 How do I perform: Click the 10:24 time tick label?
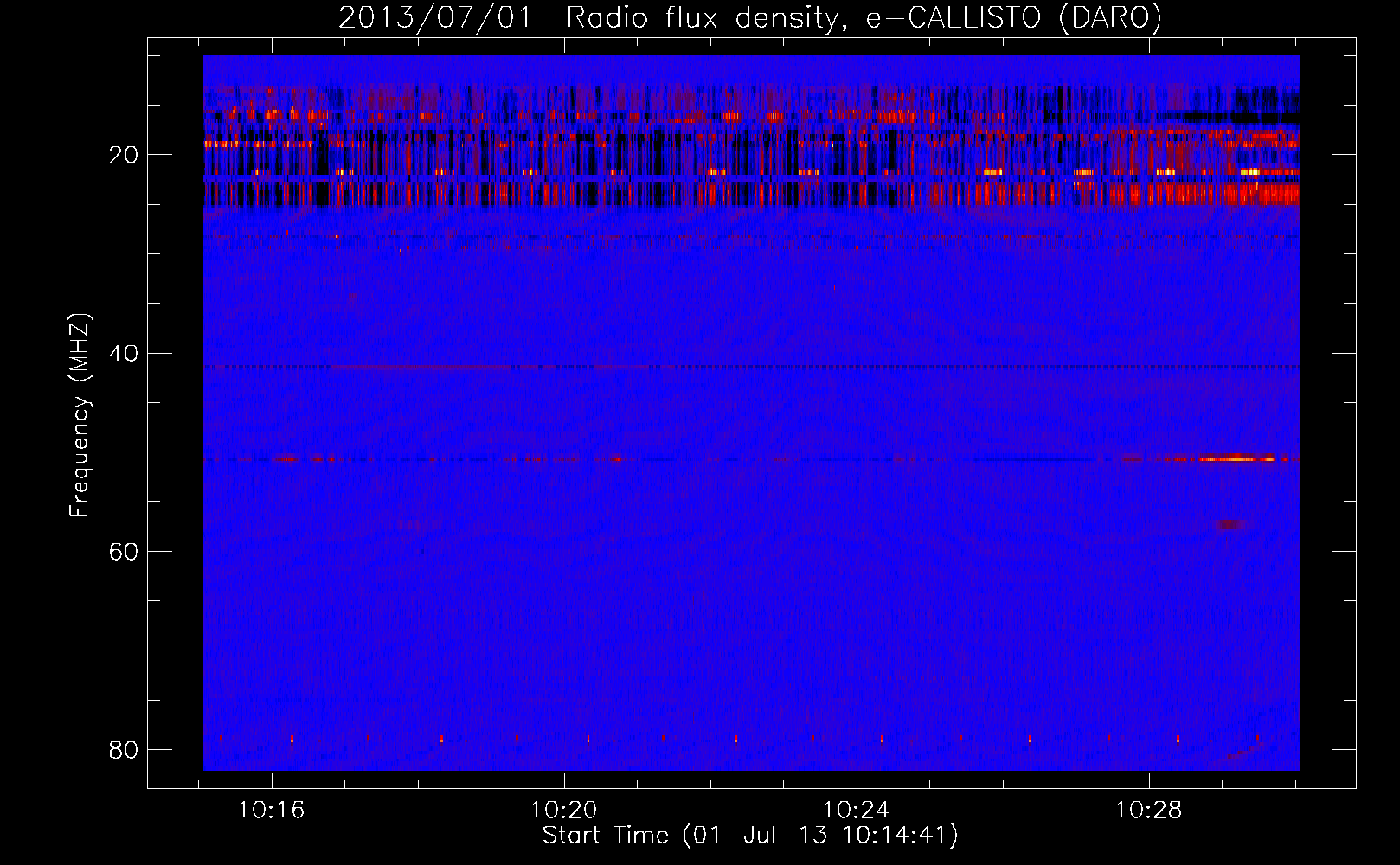856,811
